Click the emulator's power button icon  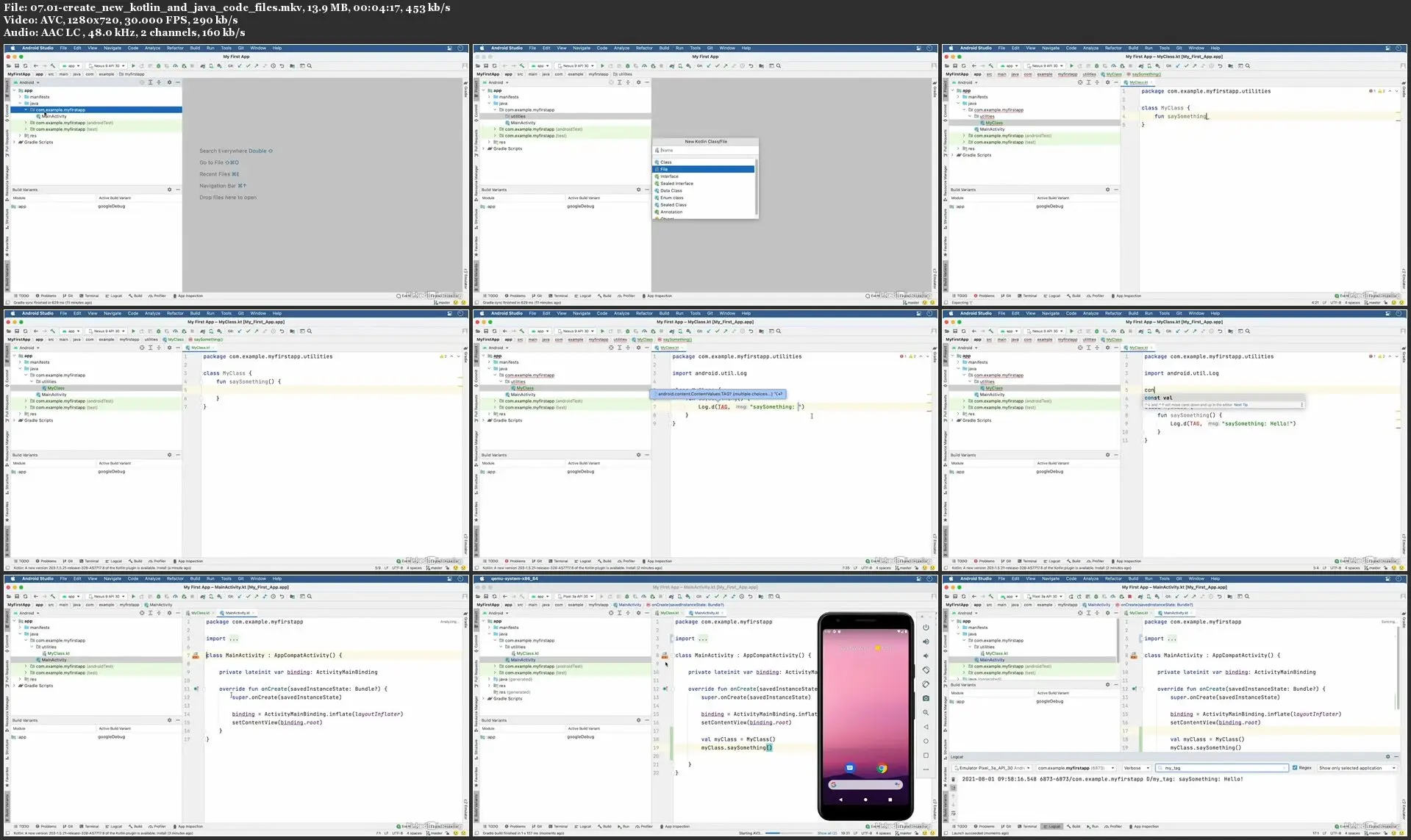[926, 627]
